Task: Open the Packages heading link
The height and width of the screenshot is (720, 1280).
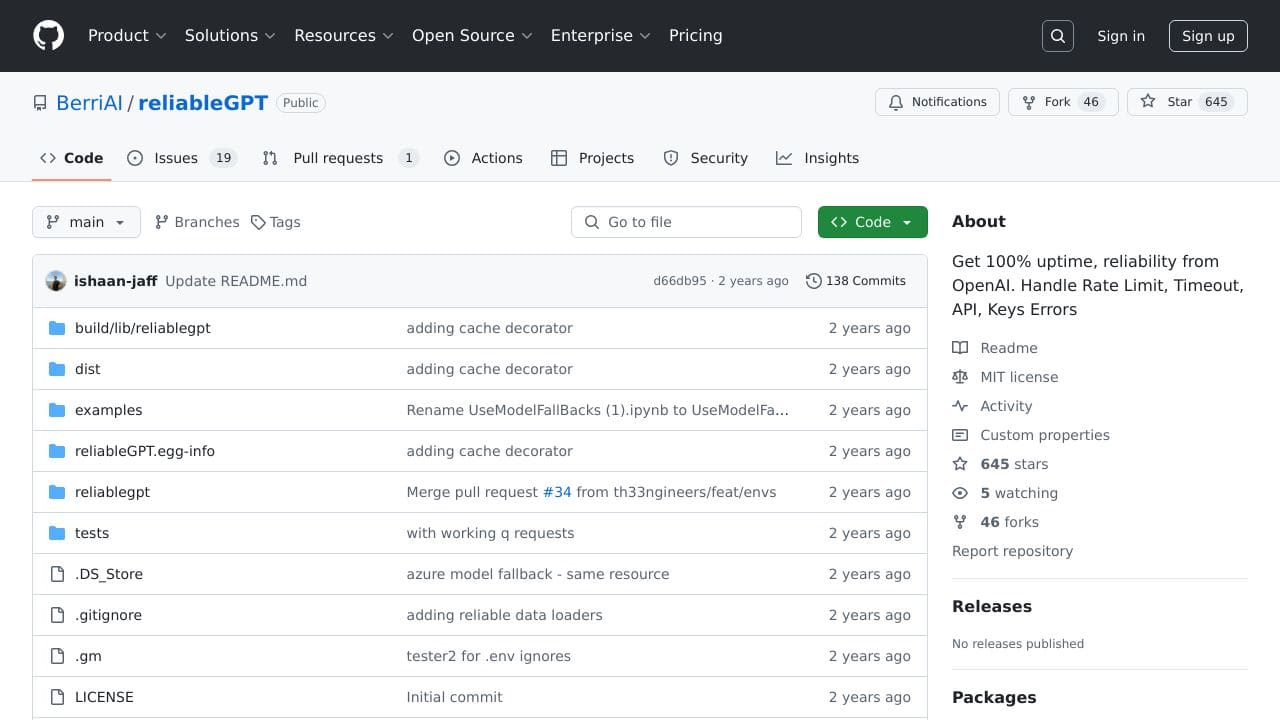Action: tap(994, 697)
